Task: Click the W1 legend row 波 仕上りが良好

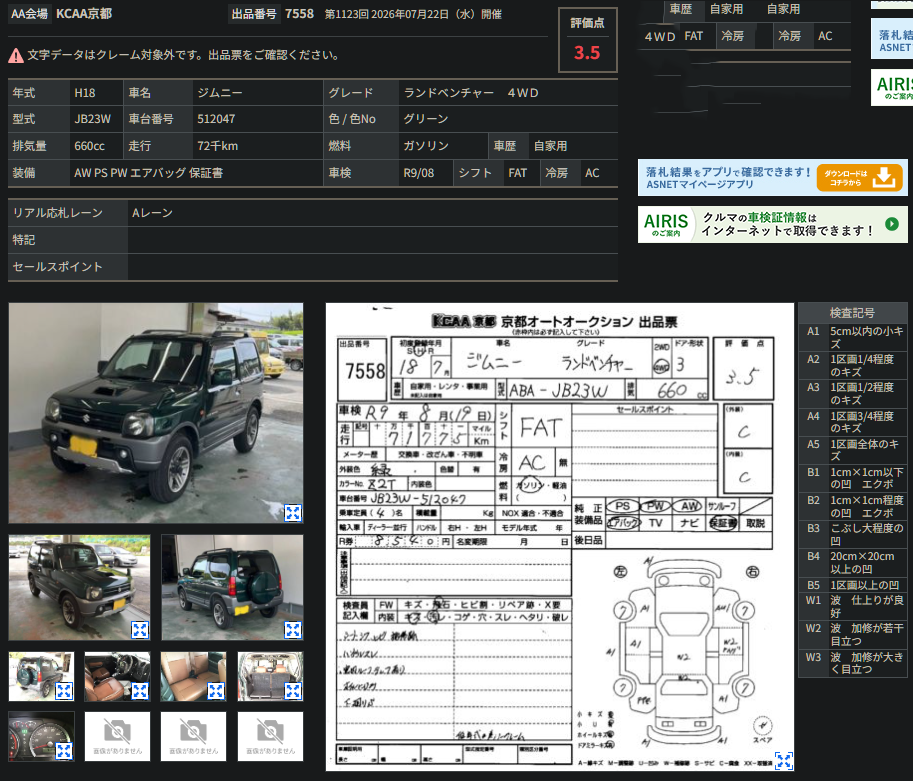Action: tap(852, 607)
